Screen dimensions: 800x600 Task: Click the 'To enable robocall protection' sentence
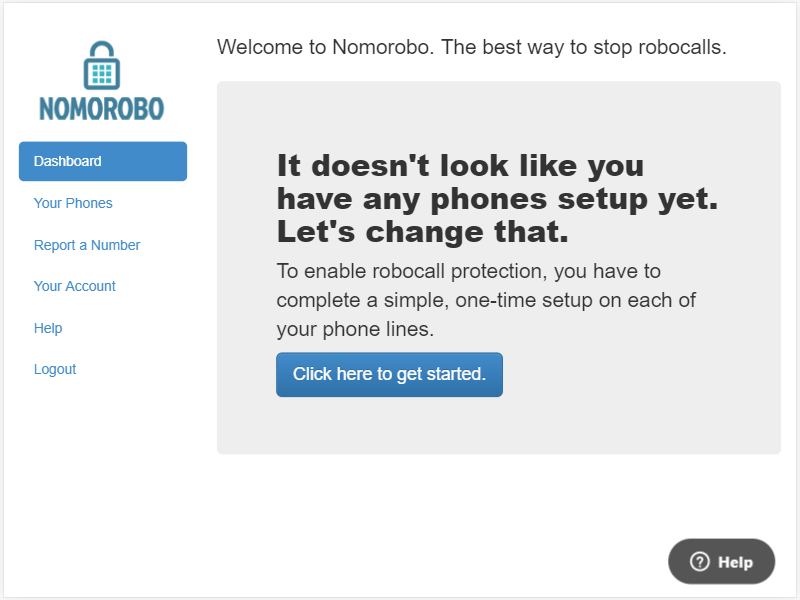(411, 271)
